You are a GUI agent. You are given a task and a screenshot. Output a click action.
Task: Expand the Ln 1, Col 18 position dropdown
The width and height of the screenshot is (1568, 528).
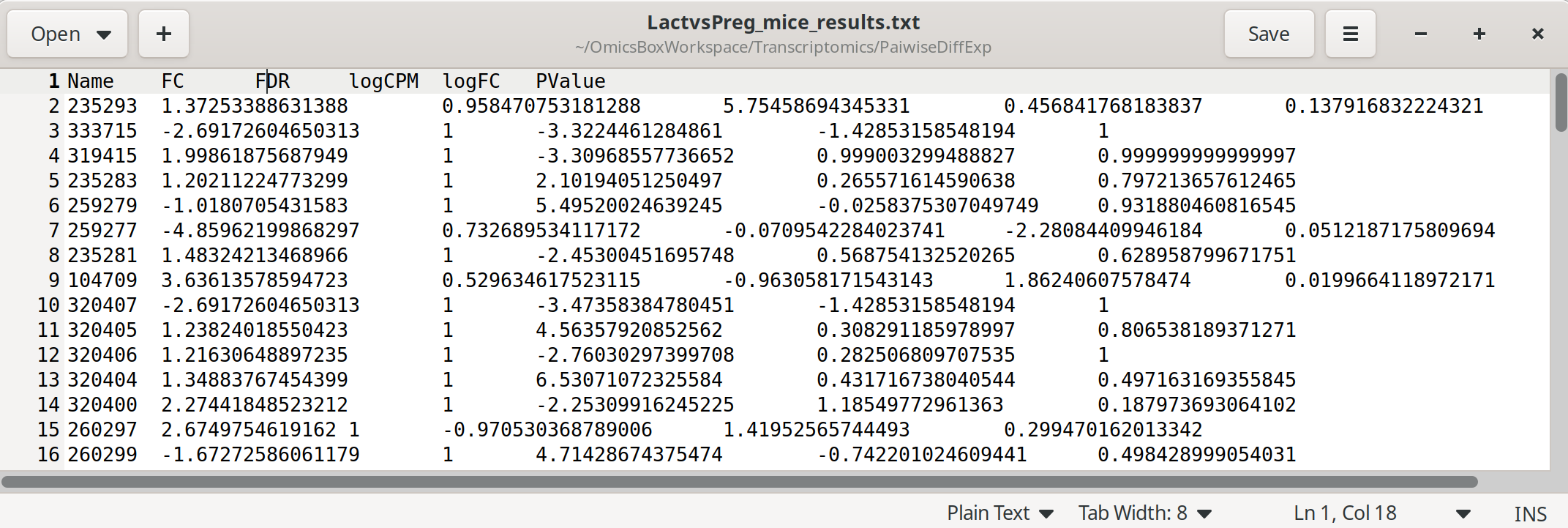pyautogui.click(x=1381, y=513)
